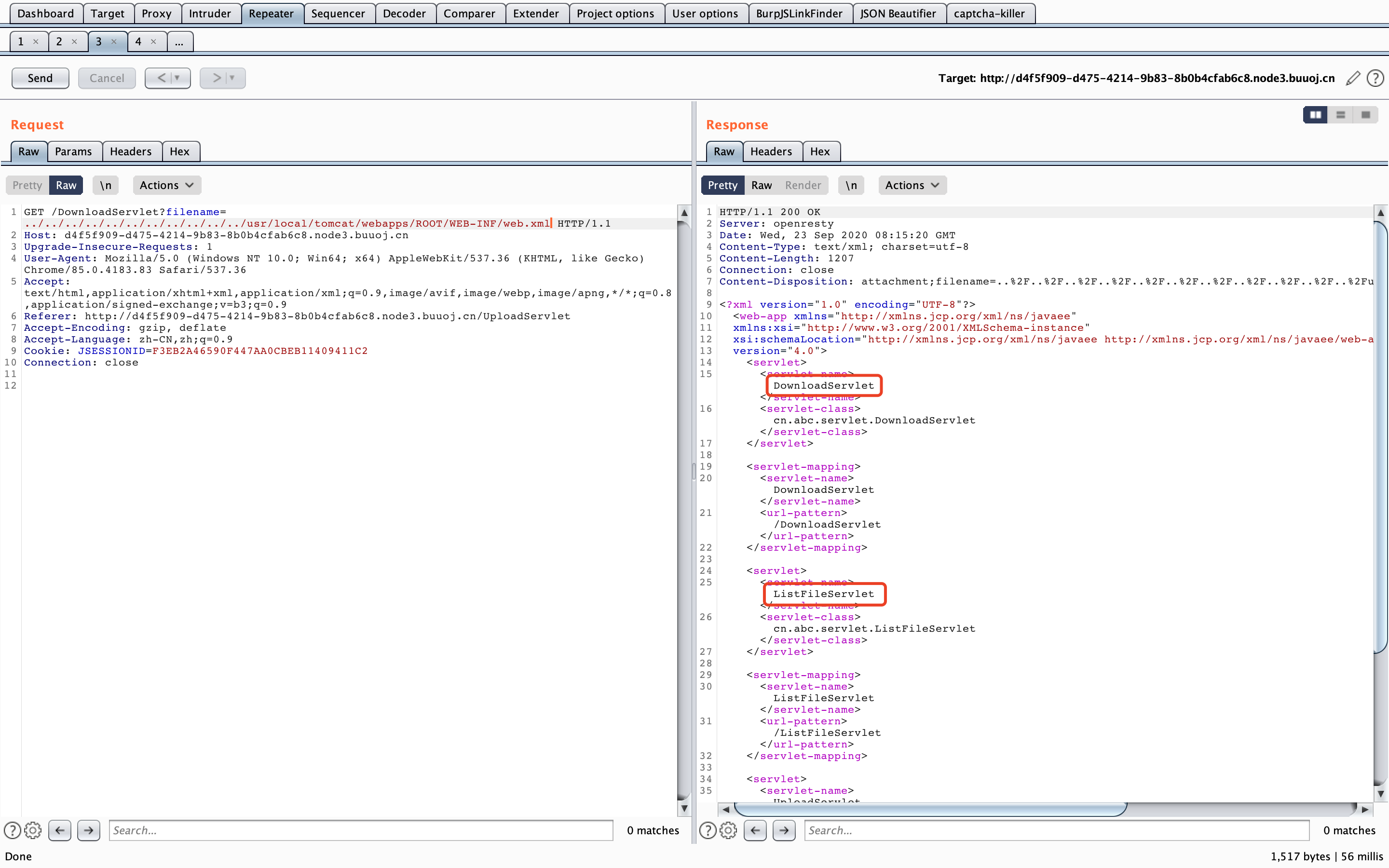
Task: Switch response view to Raw mode
Action: [761, 185]
